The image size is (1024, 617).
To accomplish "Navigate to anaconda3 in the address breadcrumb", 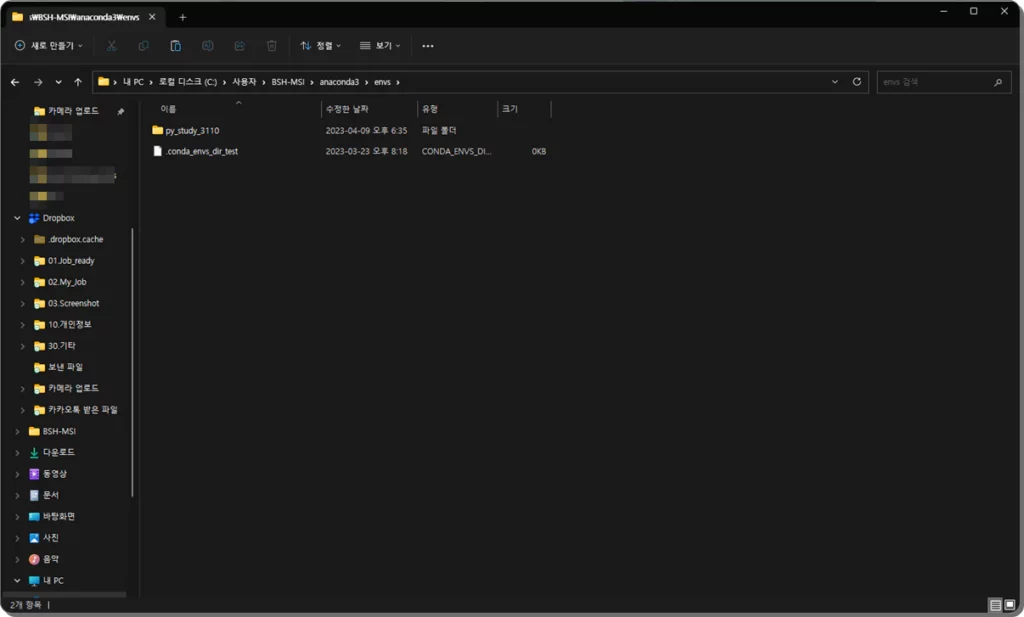I will click(336, 82).
